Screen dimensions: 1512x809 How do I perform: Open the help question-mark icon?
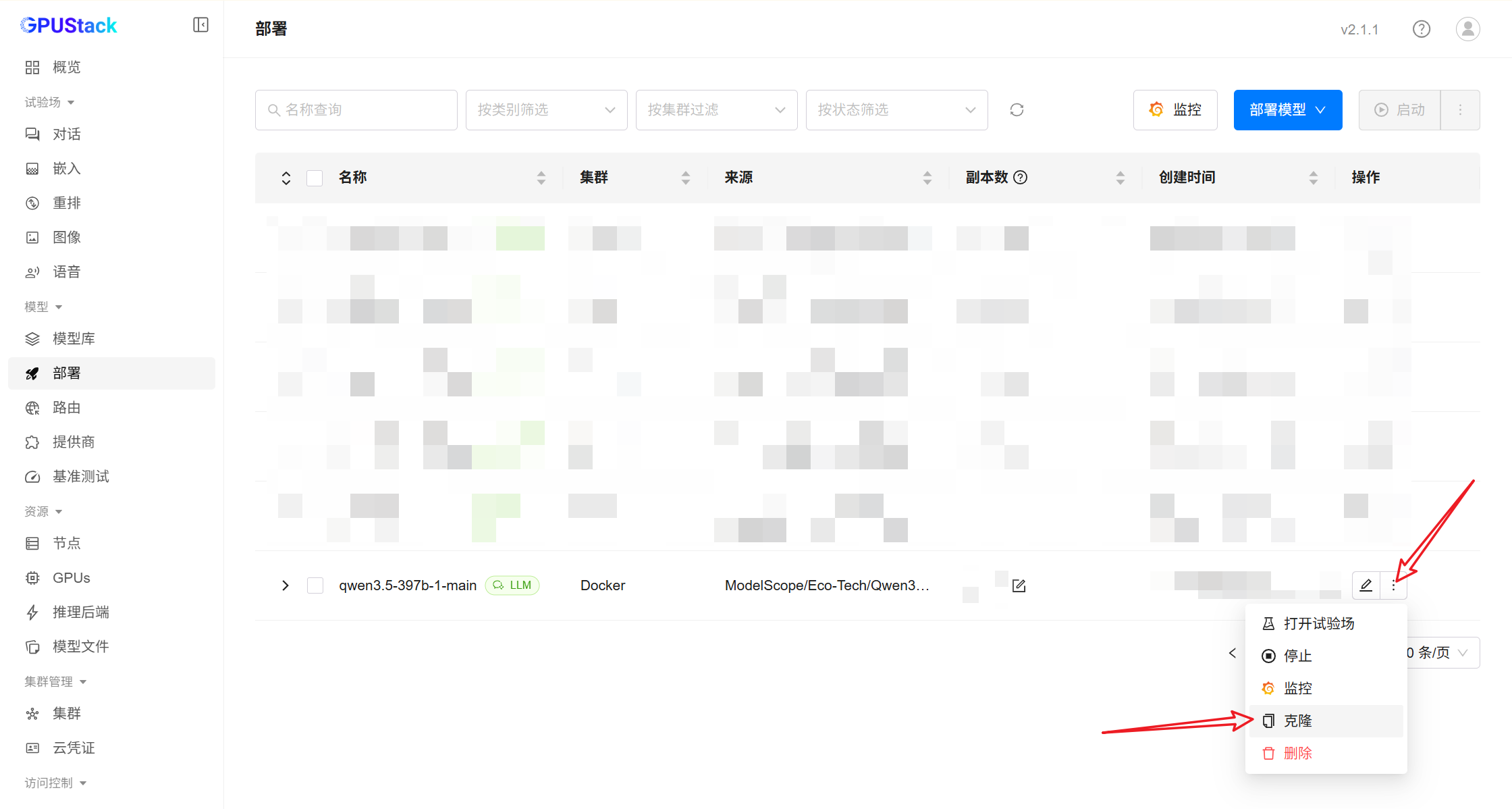(x=1421, y=29)
